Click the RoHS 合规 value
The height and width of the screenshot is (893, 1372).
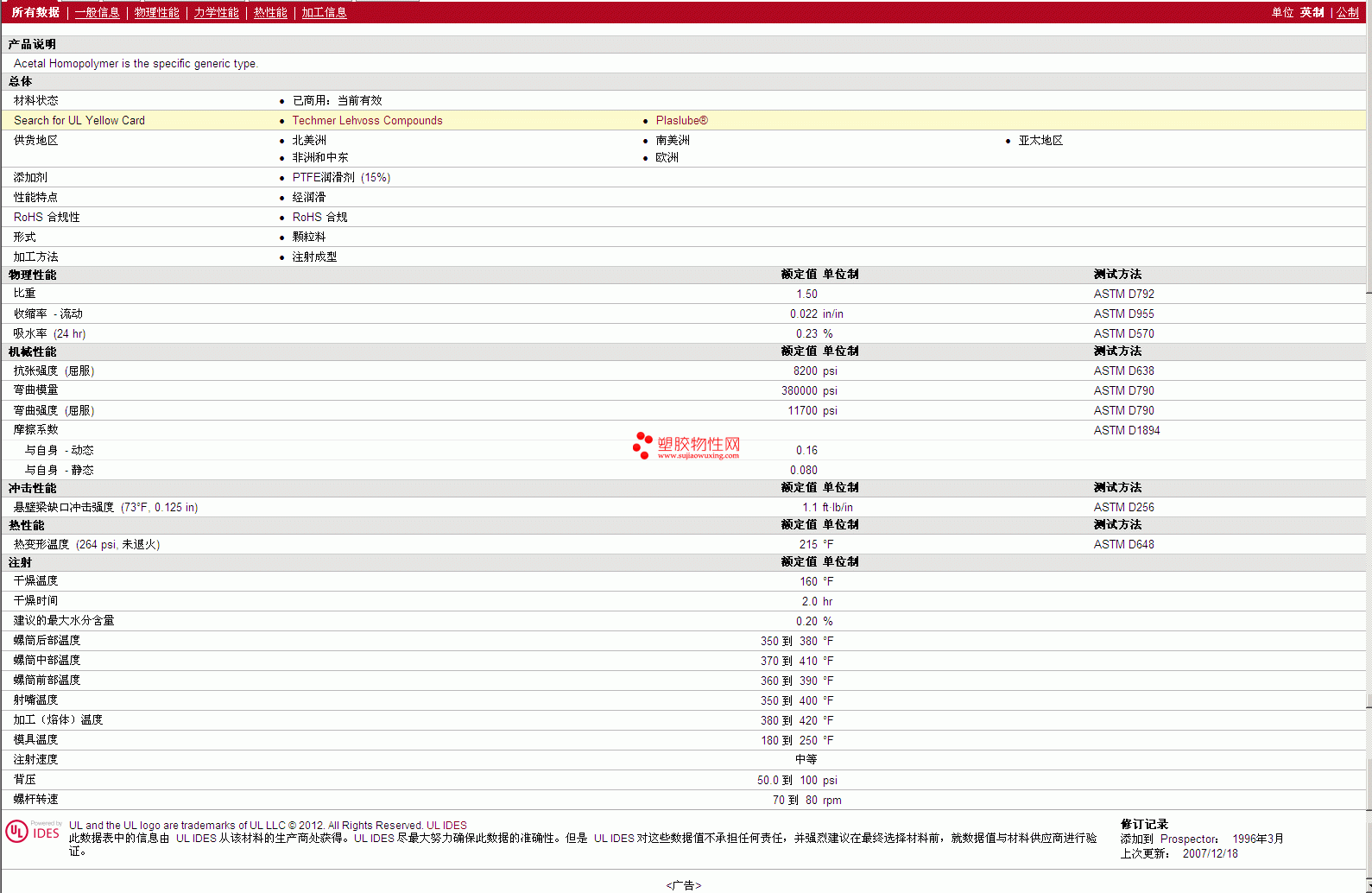coord(319,218)
